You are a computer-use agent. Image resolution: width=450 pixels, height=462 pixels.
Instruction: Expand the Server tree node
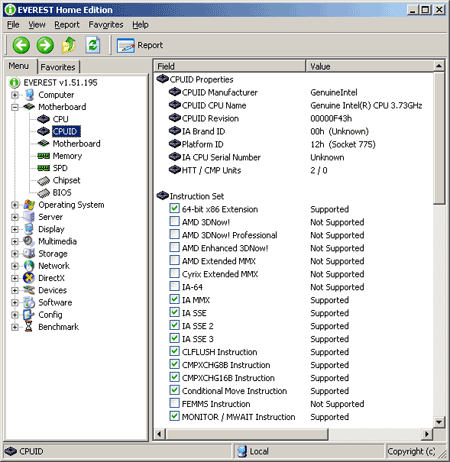tap(15, 217)
